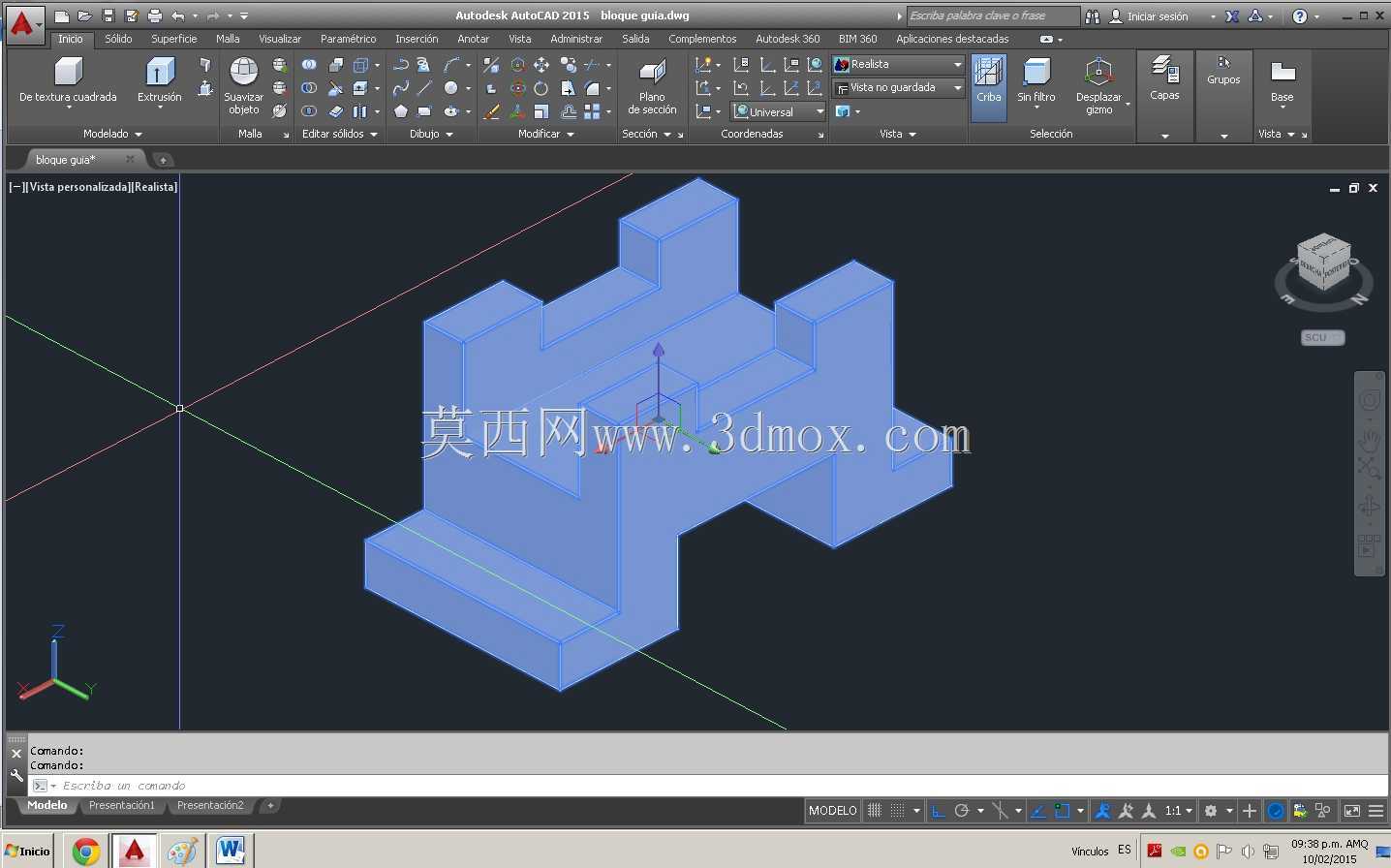Switch to the Visualizar ribbon tab
The width and height of the screenshot is (1391, 868).
[x=280, y=39]
